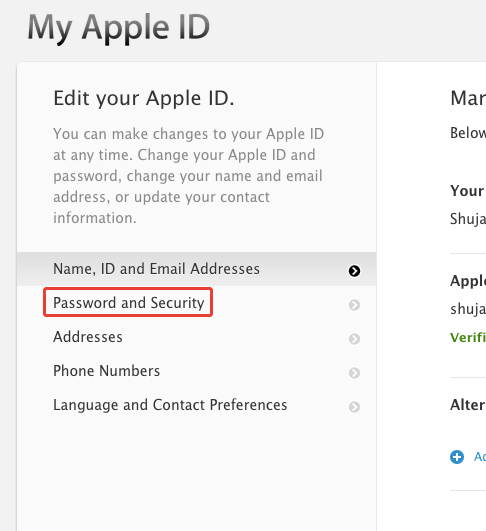Click the Edit your Apple ID heading

point(144,99)
